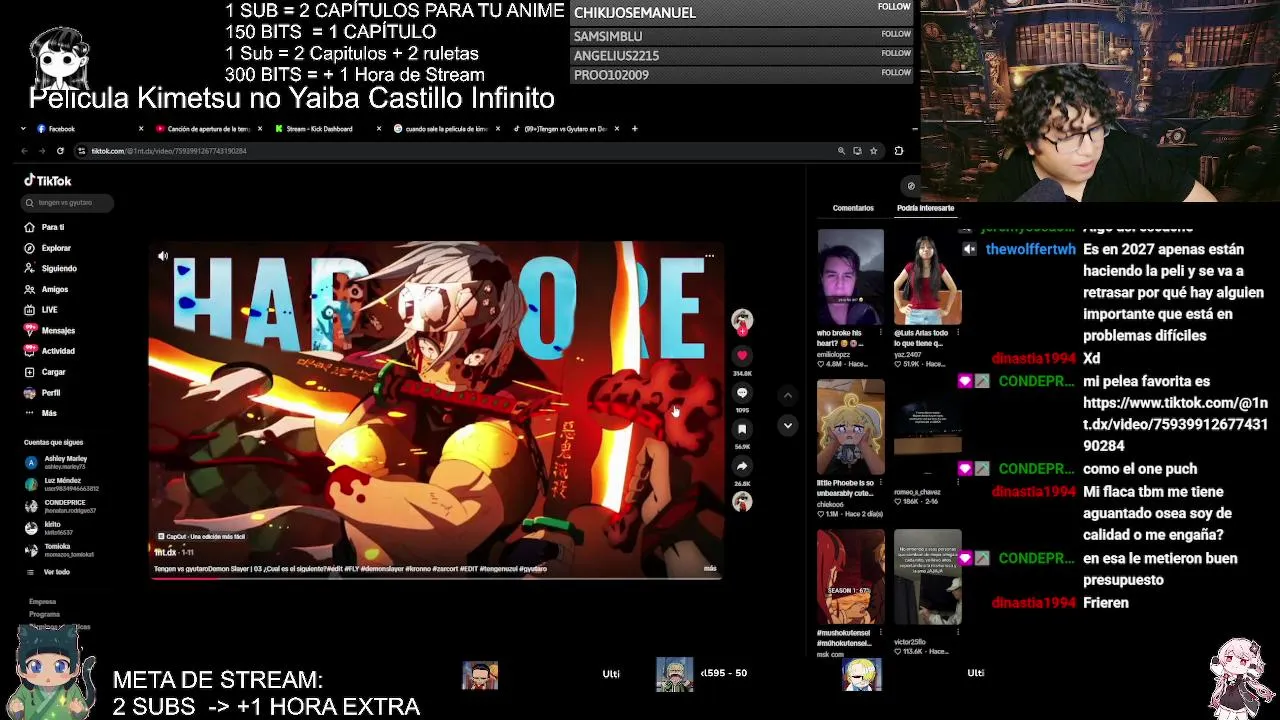Close the Tengen vs Gyutaro browser tab
Screen dimensions: 1280x720
[617, 129]
